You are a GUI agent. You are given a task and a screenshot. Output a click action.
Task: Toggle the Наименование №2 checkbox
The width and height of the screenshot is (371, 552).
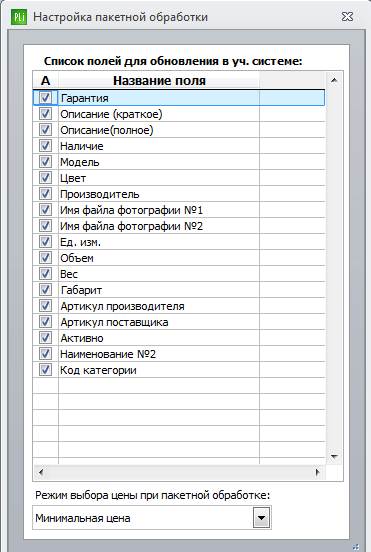(45, 354)
